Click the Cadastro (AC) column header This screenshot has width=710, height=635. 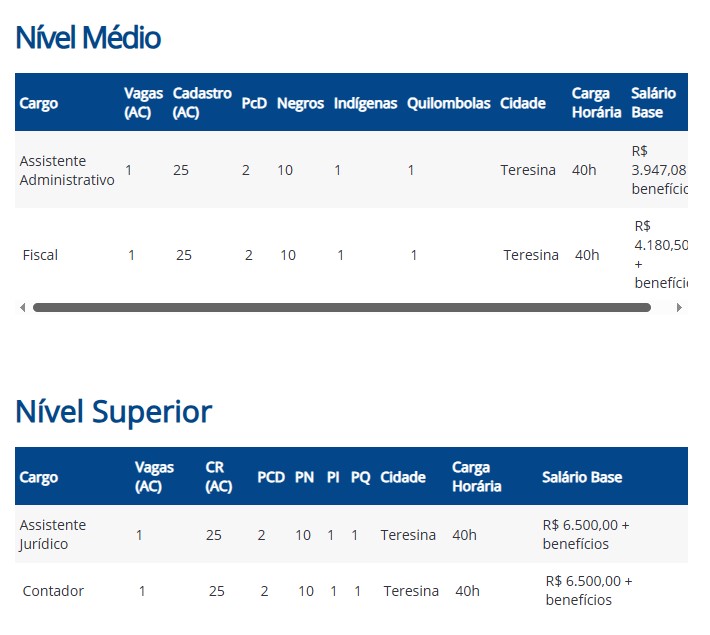tap(202, 103)
